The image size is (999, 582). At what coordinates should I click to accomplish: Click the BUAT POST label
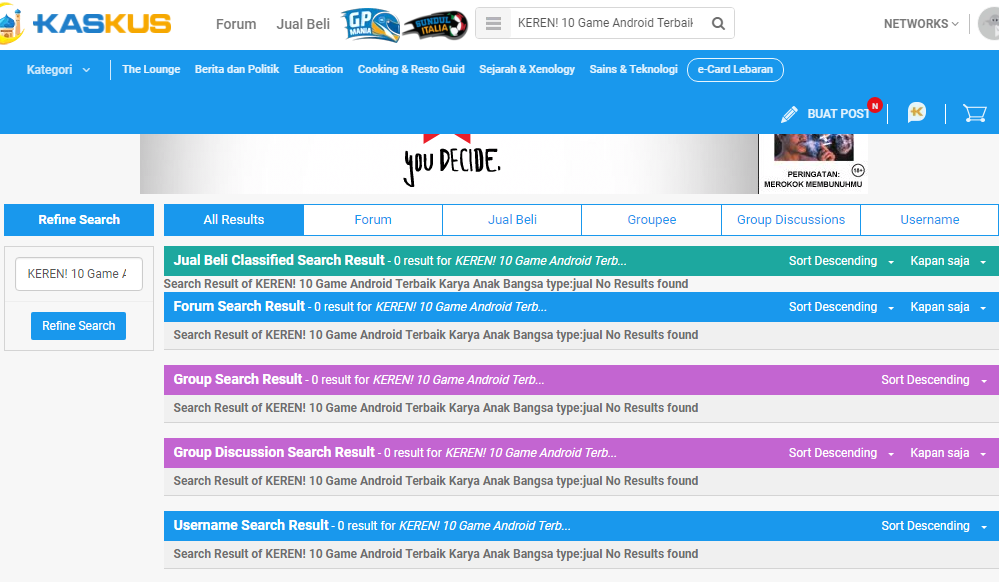(838, 114)
